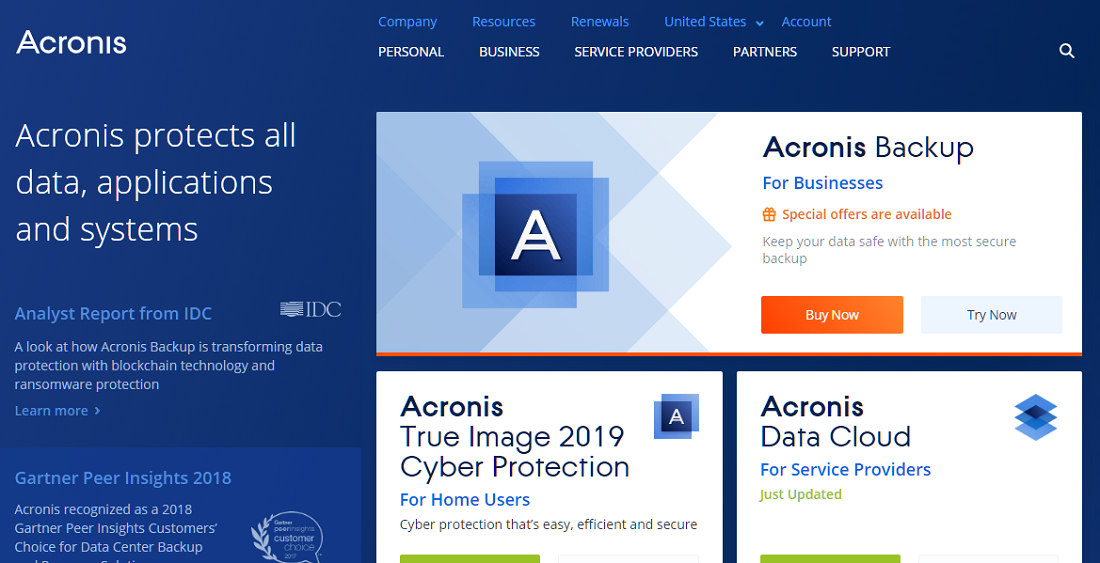This screenshot has height=563, width=1100.
Task: Open the Renewals link
Action: click(600, 22)
